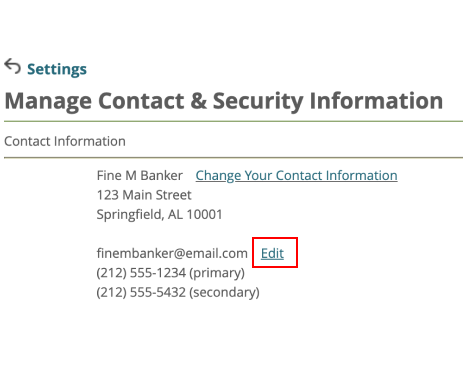Image resolution: width=466 pixels, height=373 pixels.
Task: Click the ampersand in the page heading
Action: tap(199, 101)
